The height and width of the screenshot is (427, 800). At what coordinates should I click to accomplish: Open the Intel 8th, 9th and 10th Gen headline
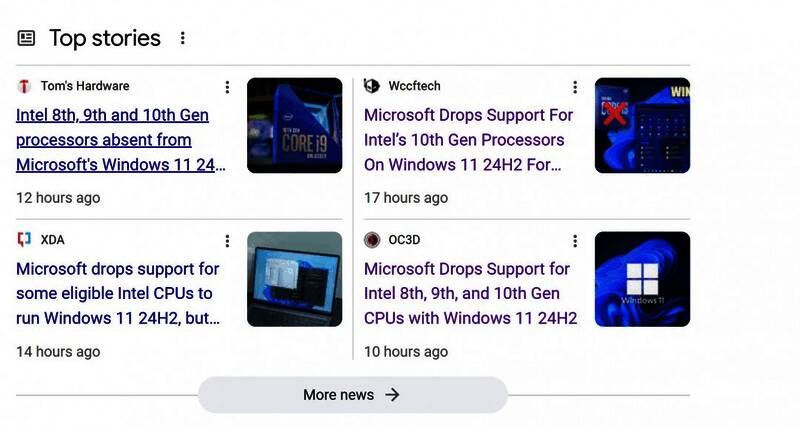pyautogui.click(x=121, y=140)
